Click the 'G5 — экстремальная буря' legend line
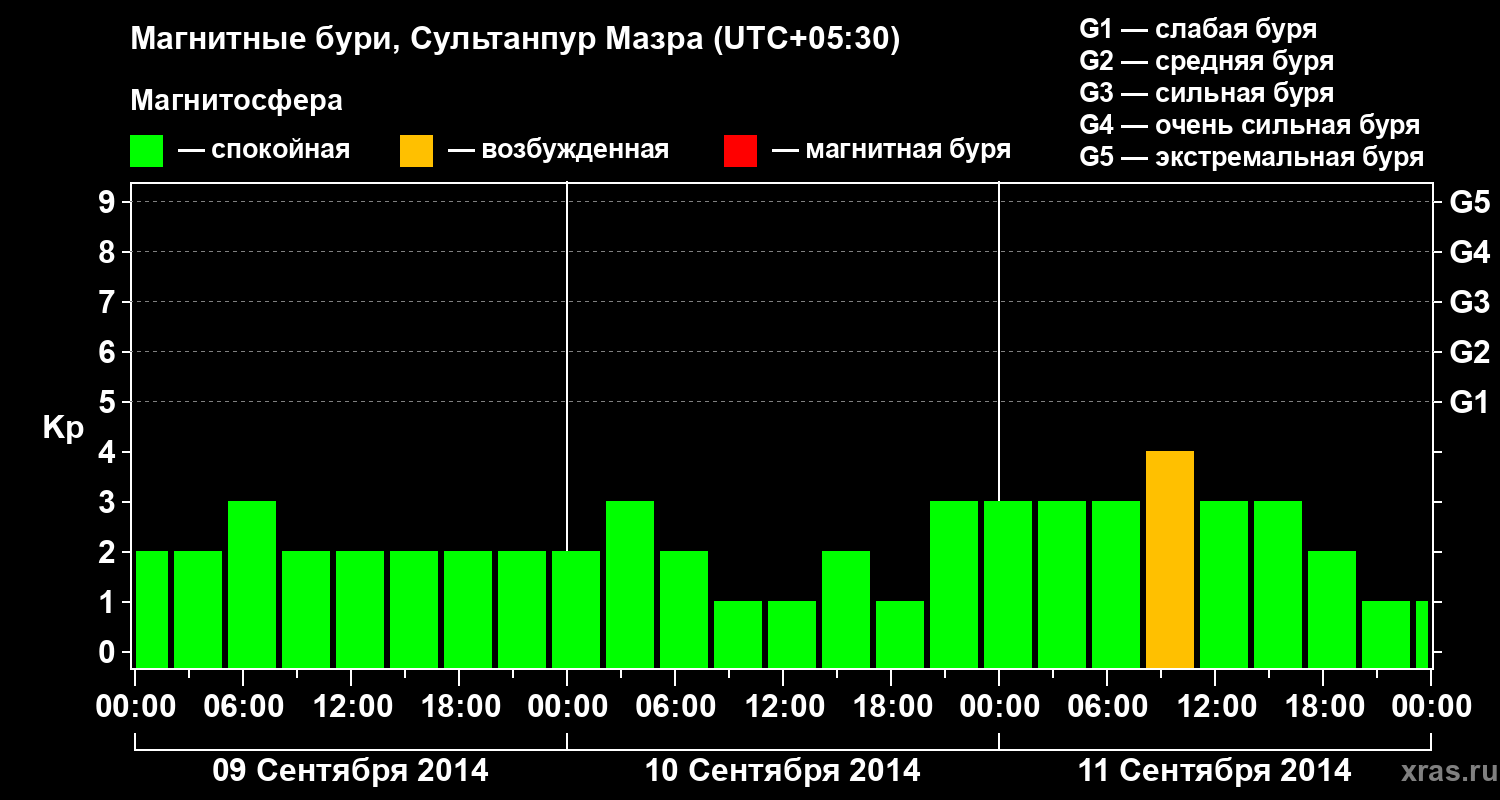 coord(1252,157)
